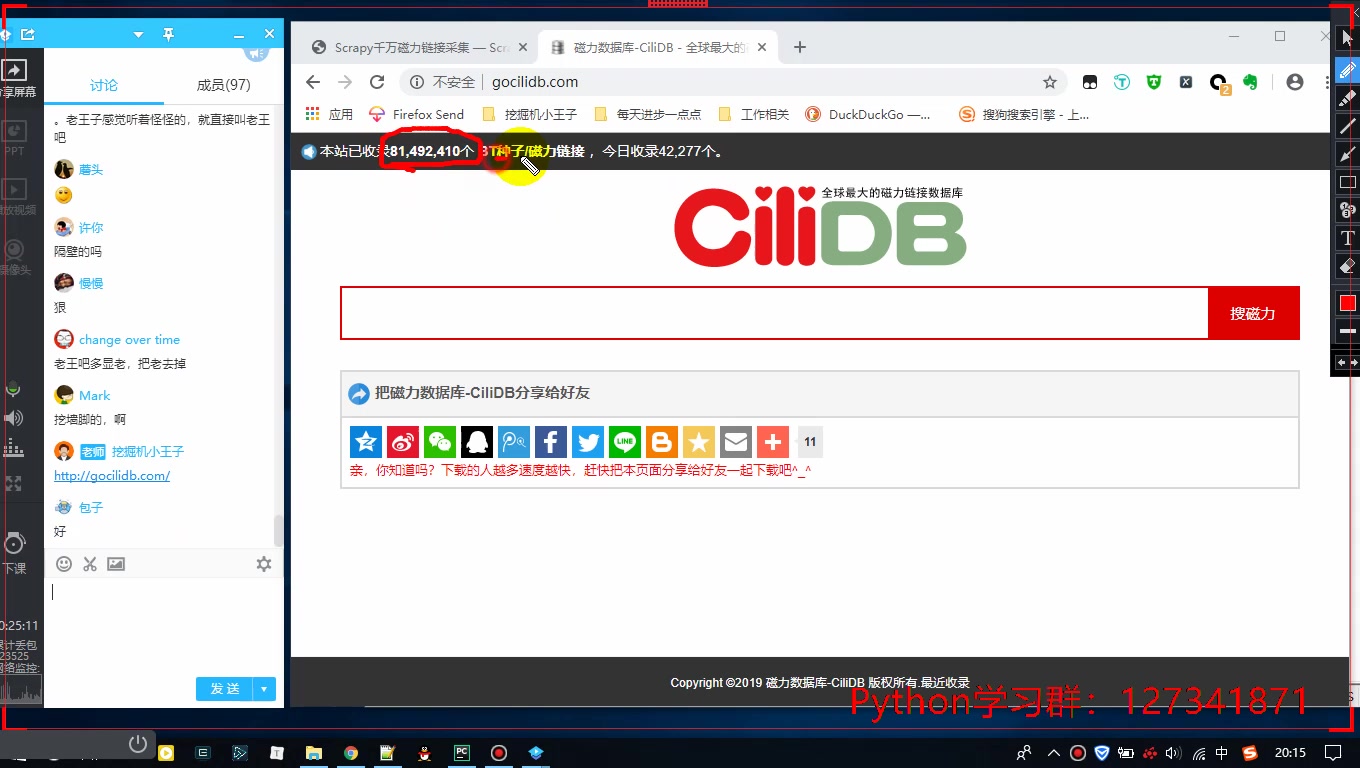Click the chat message input area

coord(164,625)
